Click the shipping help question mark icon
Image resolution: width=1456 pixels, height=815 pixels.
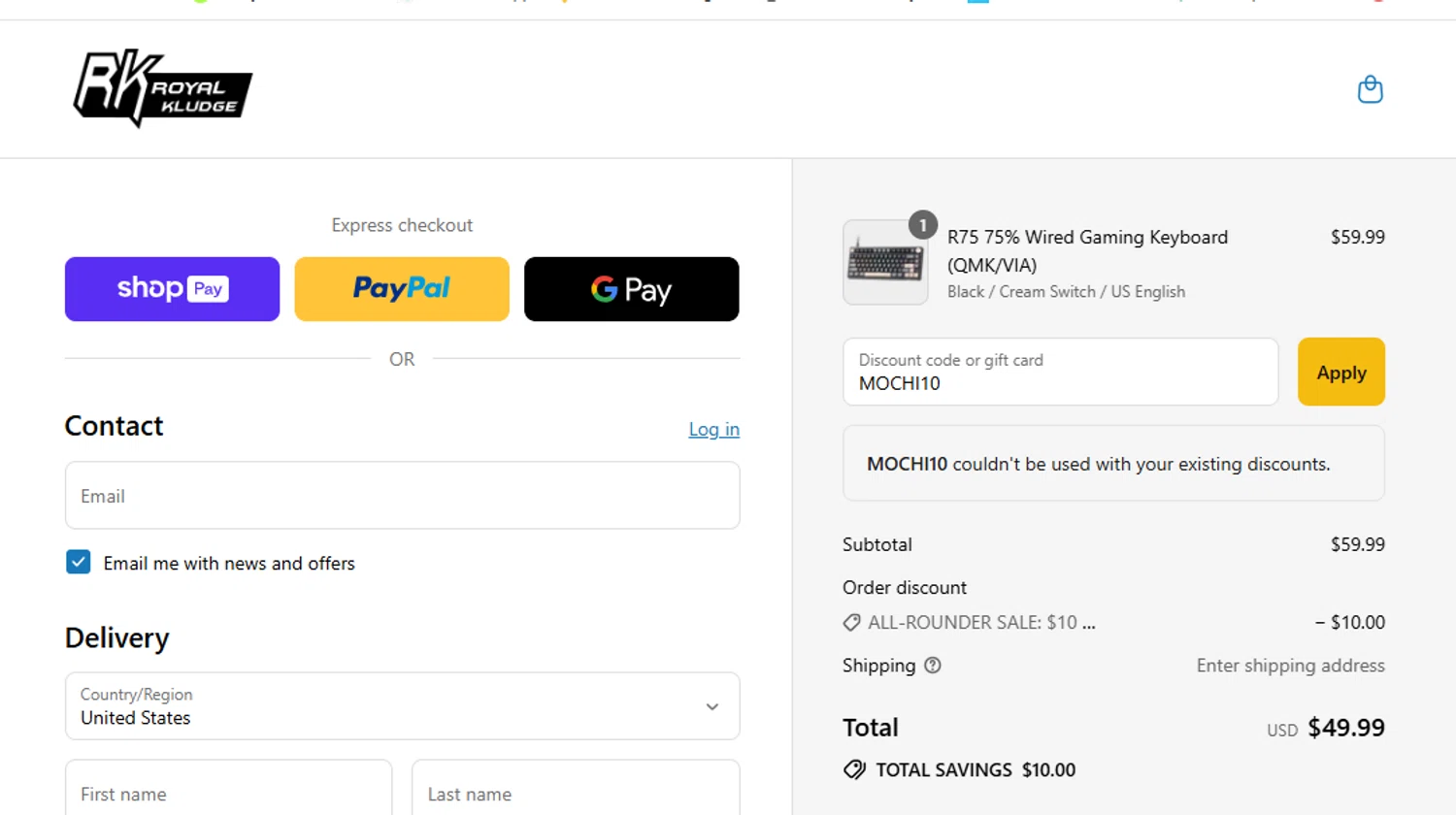tap(933, 666)
